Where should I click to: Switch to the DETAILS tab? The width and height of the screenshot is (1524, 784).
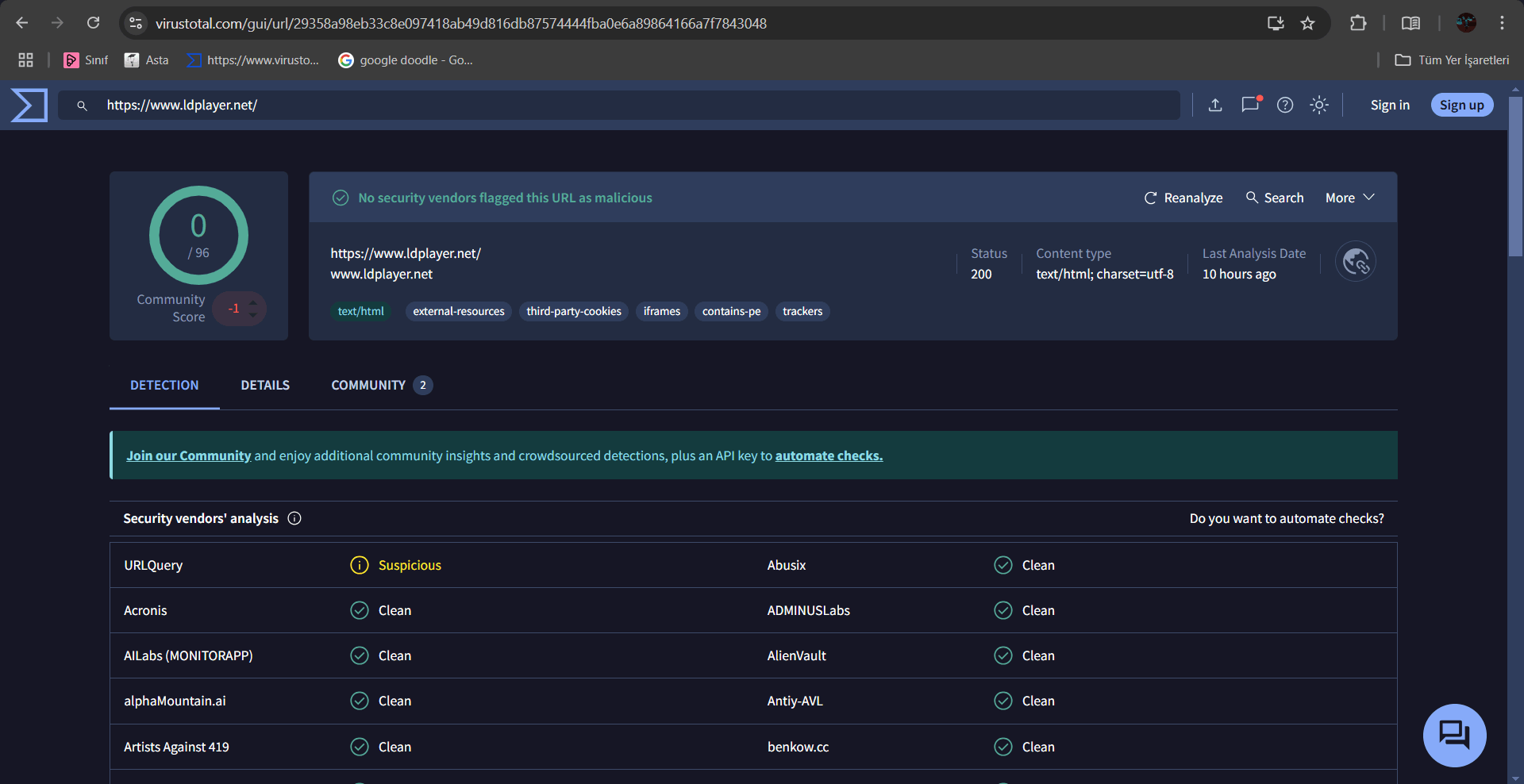click(x=265, y=386)
